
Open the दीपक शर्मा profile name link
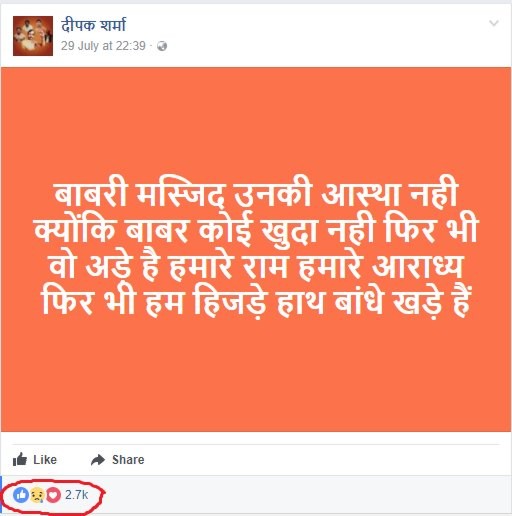pos(93,25)
